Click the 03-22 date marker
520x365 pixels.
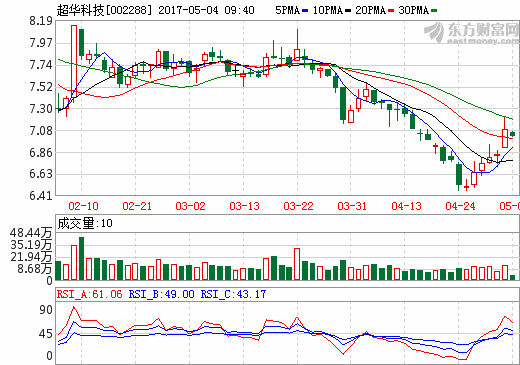pos(299,206)
